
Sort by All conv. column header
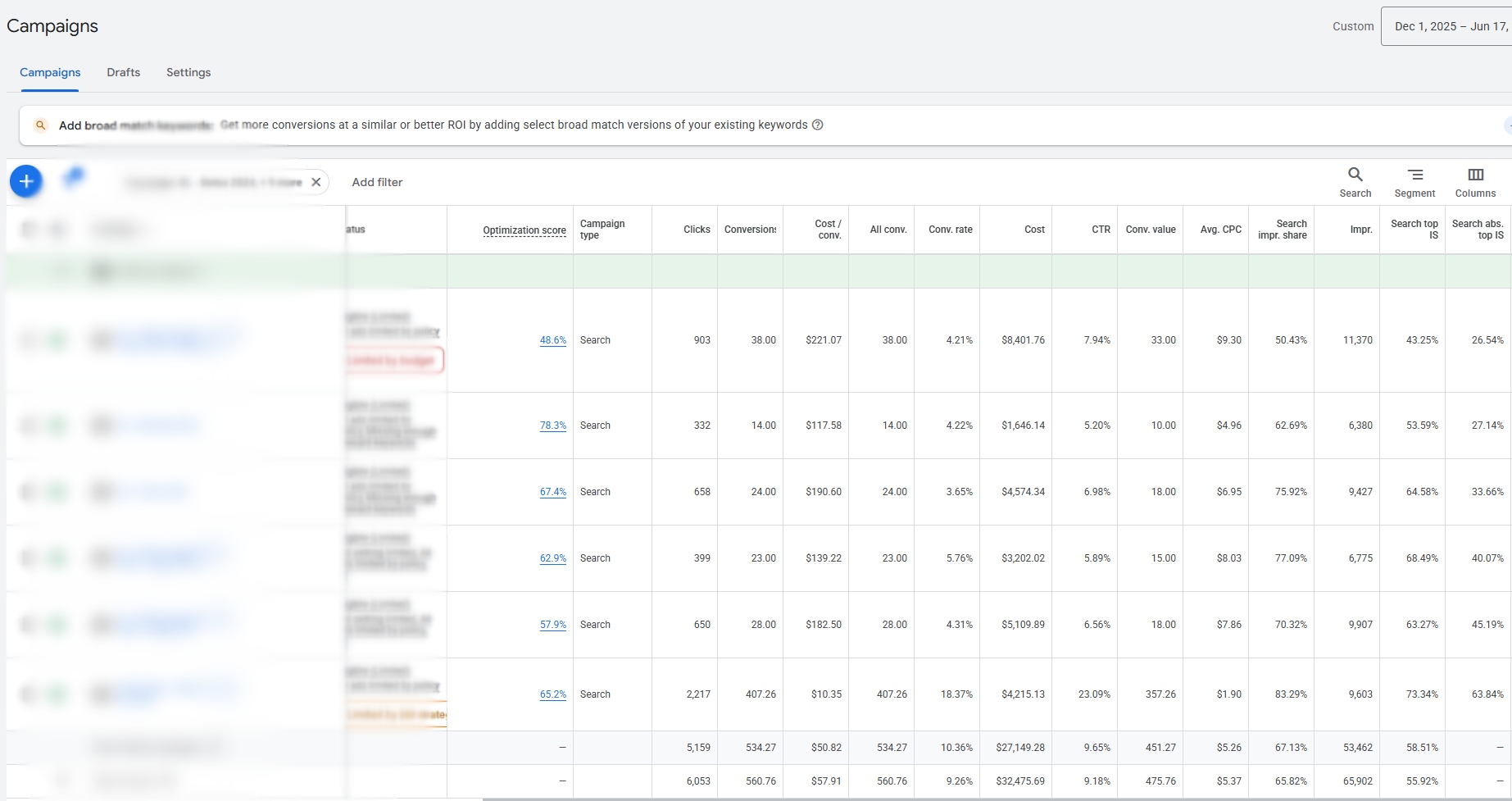click(x=888, y=230)
